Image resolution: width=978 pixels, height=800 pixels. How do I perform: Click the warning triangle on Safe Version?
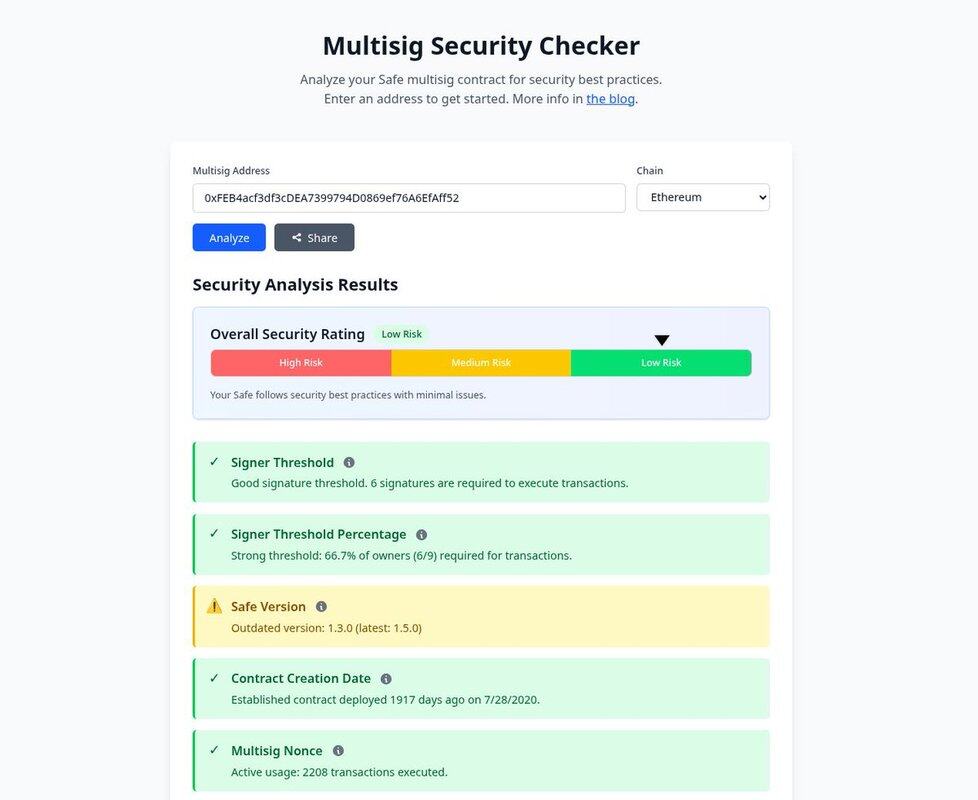point(214,606)
